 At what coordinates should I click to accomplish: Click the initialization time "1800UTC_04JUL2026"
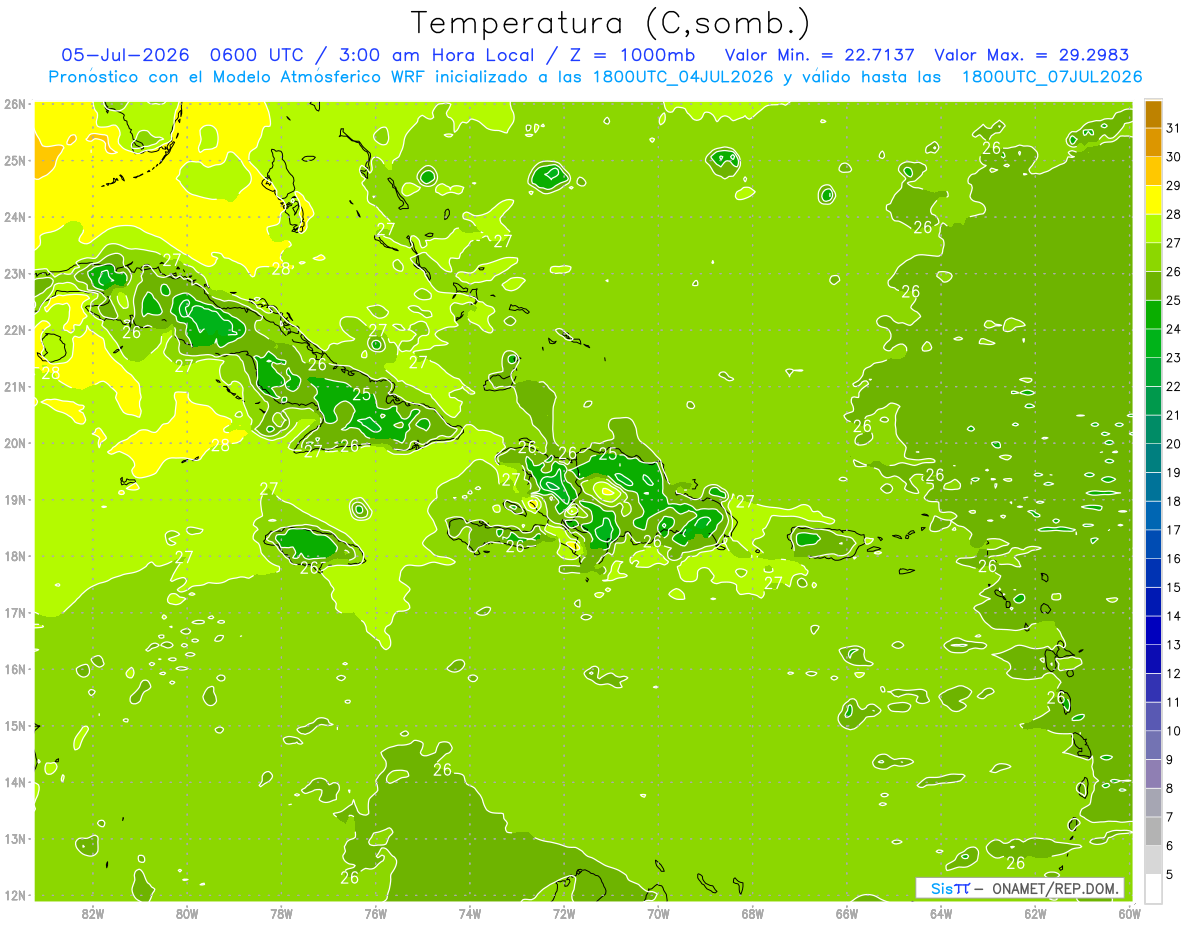click(x=683, y=77)
